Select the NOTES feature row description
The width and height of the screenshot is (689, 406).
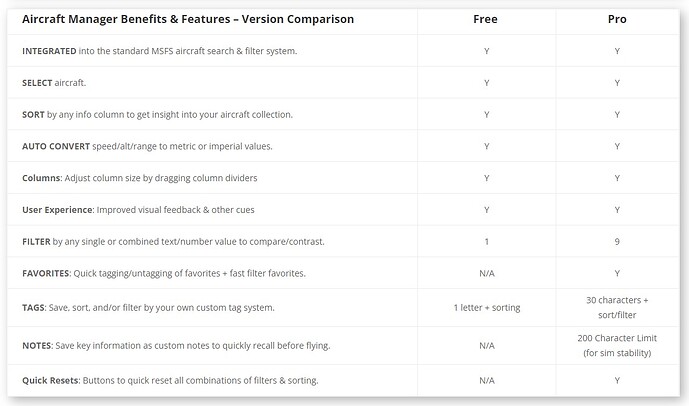176,345
